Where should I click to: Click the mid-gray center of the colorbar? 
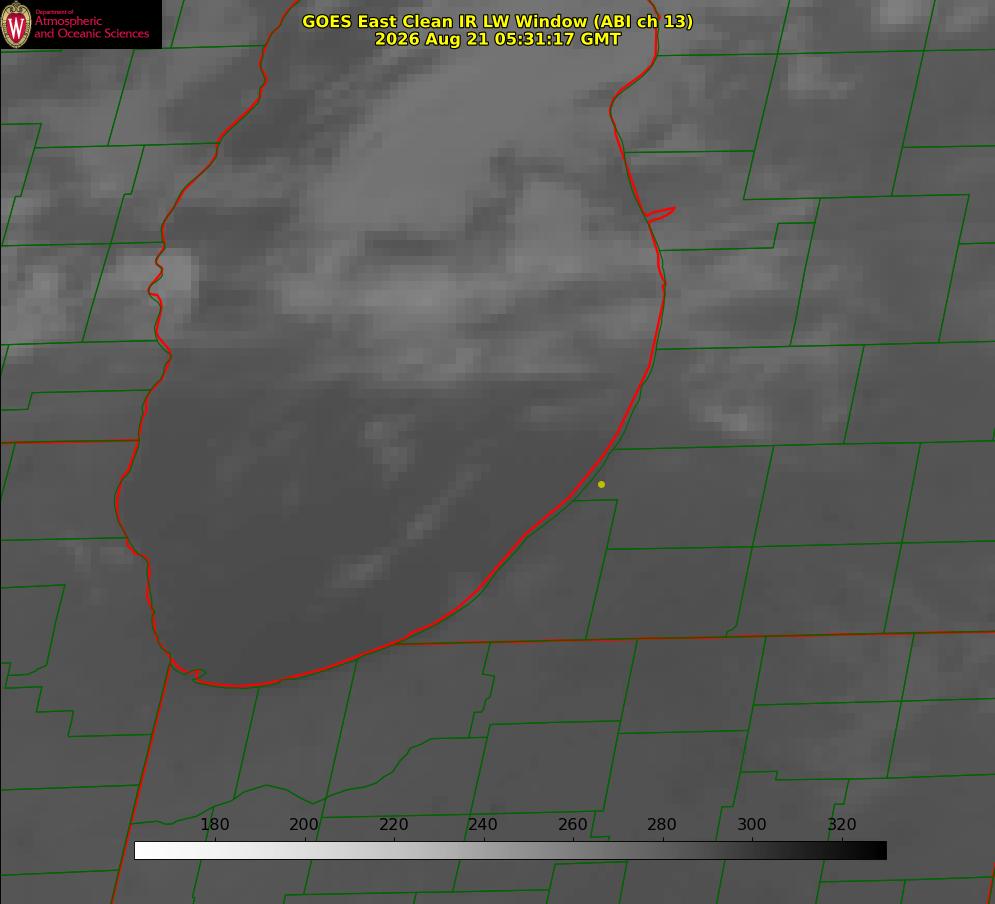pos(510,851)
